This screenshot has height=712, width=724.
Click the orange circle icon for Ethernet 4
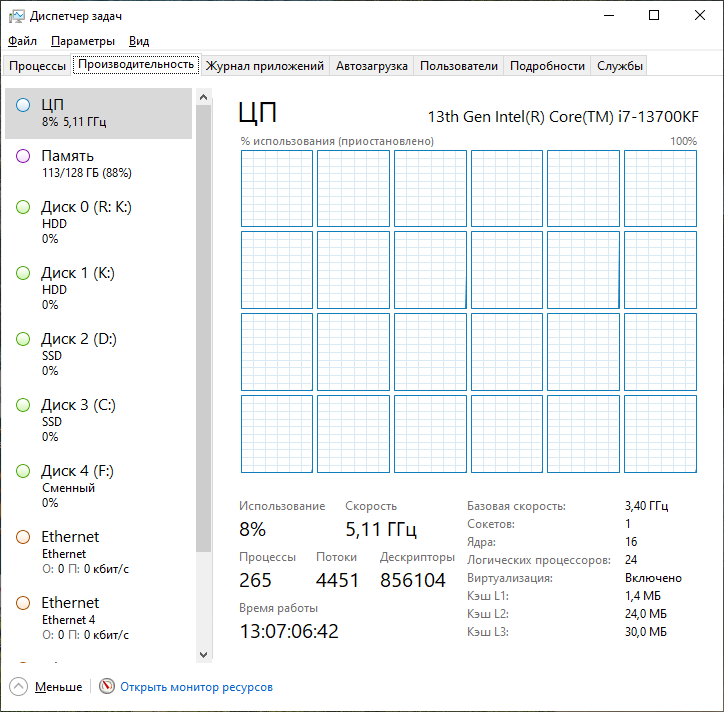point(23,603)
